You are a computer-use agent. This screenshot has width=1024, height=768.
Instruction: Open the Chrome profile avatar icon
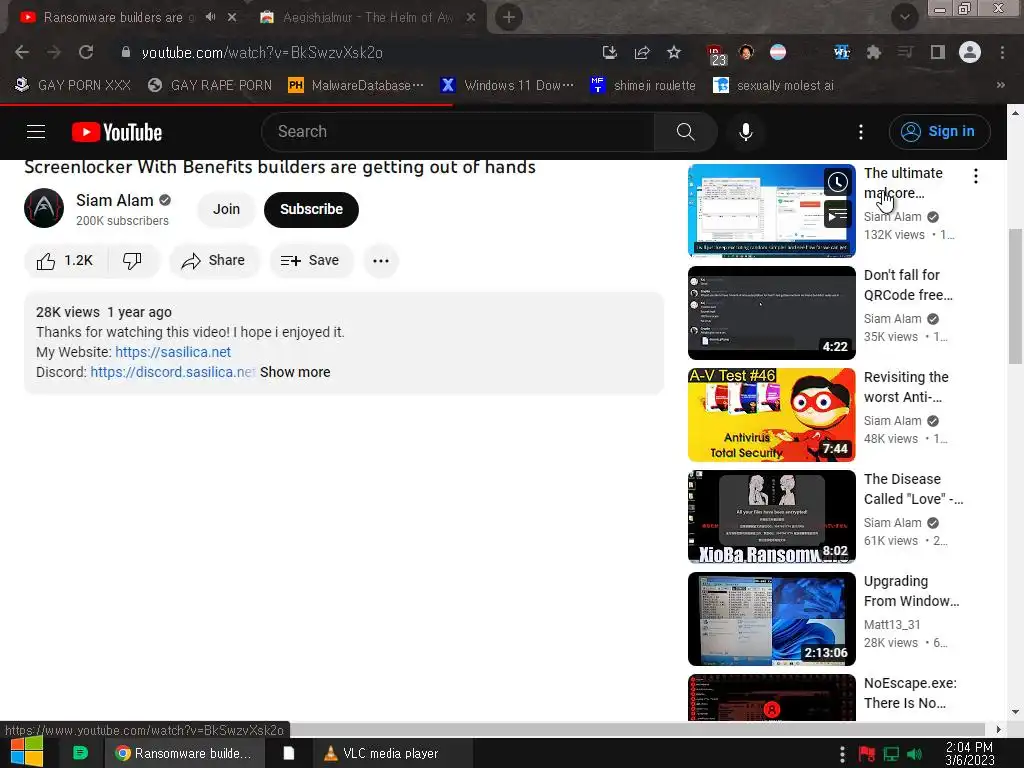[970, 52]
